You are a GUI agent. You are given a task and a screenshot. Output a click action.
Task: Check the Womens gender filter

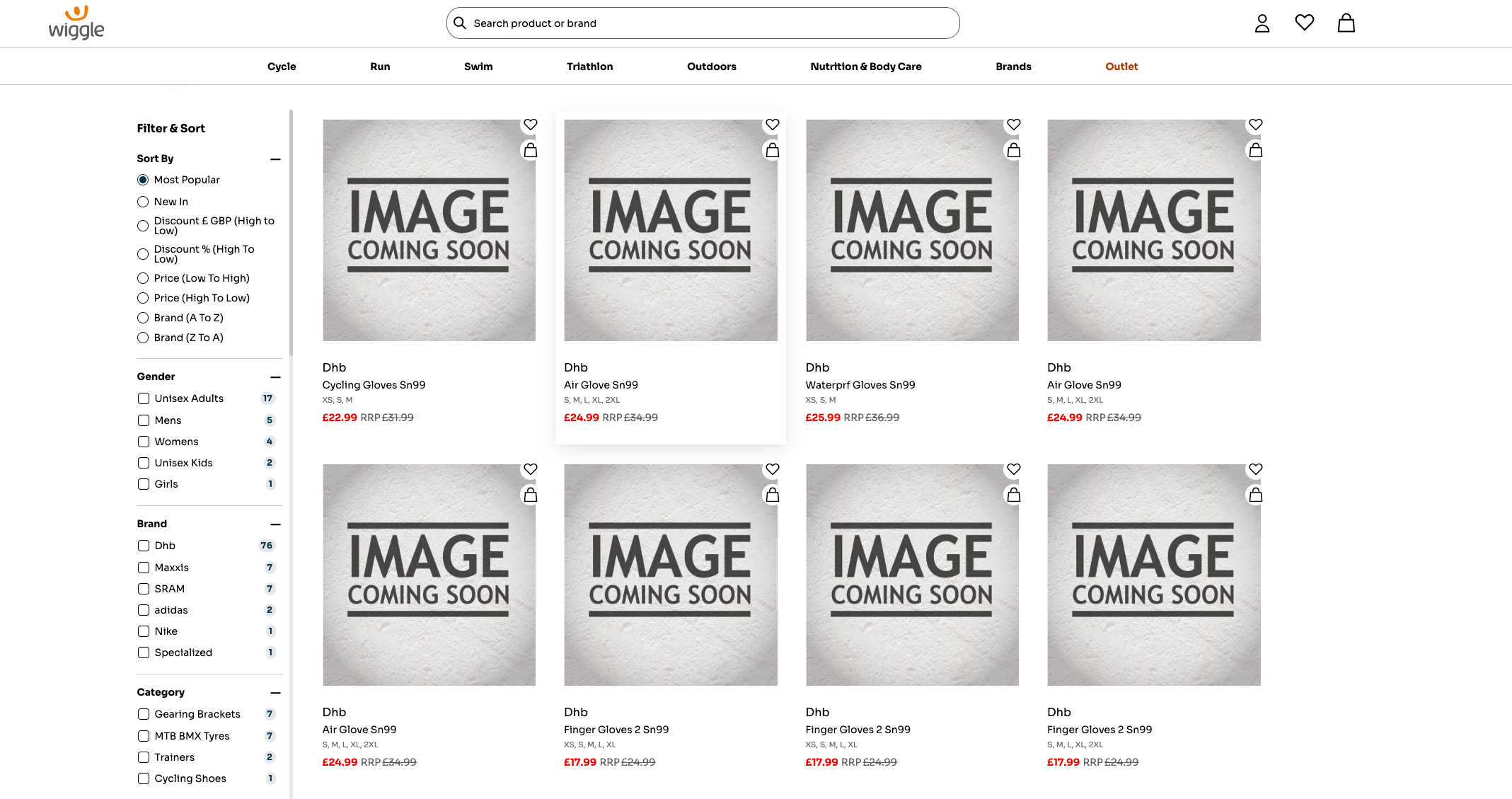(x=144, y=442)
